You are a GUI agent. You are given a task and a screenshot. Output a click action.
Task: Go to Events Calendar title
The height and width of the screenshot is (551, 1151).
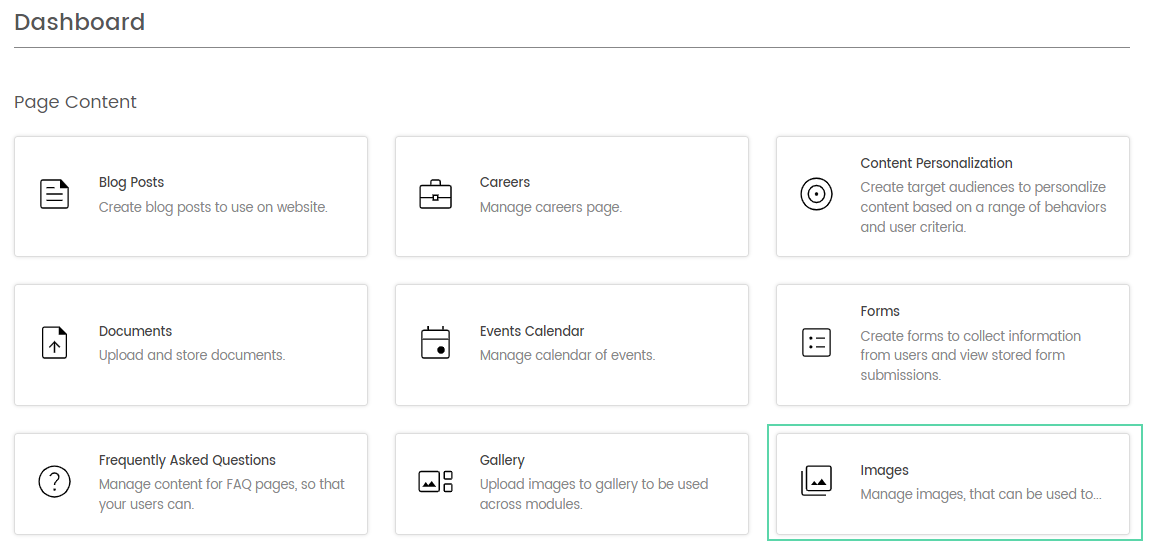coord(532,331)
